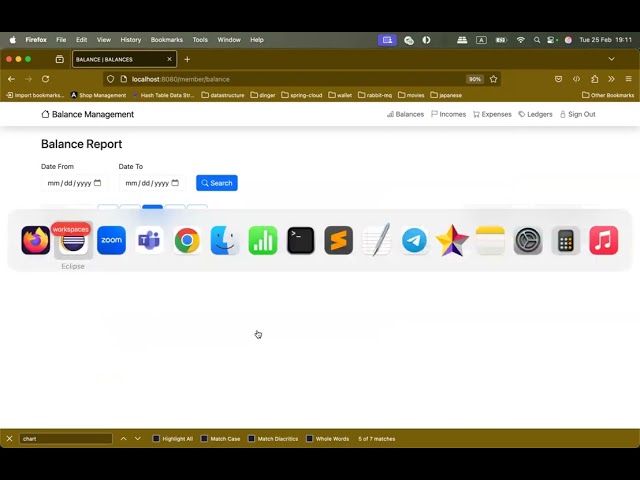Go back to previous page
Screen dimensions: 640x480
coord(11,79)
